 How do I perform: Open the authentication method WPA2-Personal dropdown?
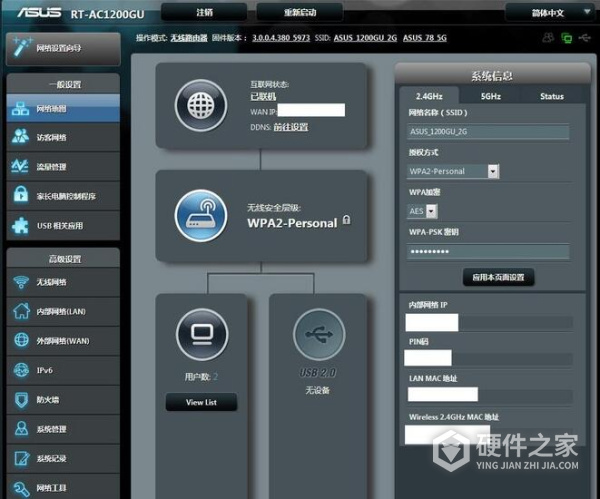pyautogui.click(x=453, y=171)
